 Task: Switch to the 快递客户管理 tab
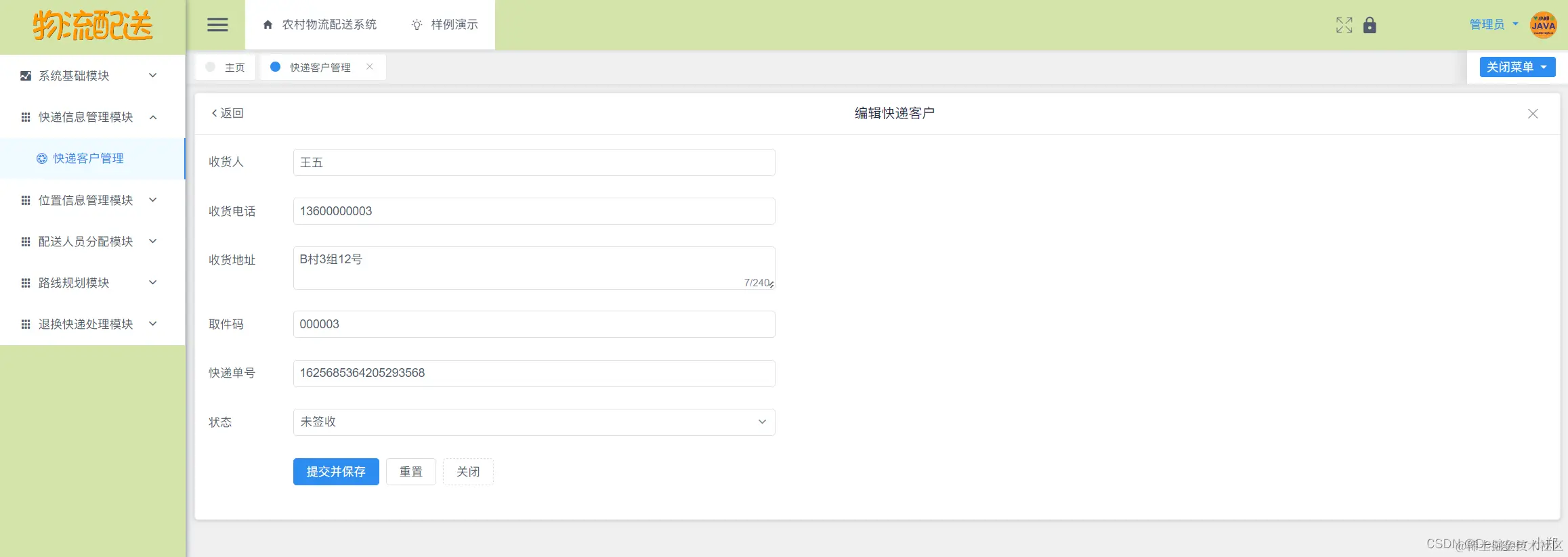point(323,67)
